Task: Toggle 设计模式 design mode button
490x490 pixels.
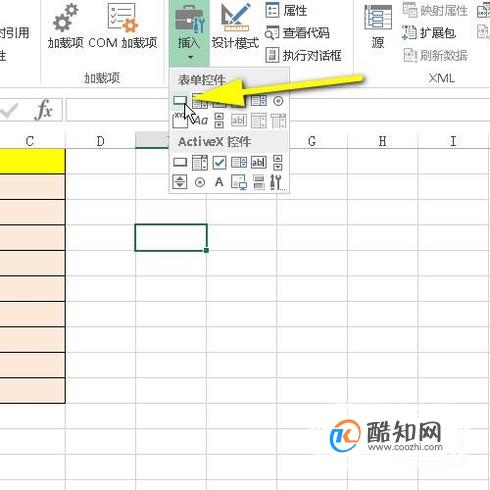Action: click(x=235, y=26)
